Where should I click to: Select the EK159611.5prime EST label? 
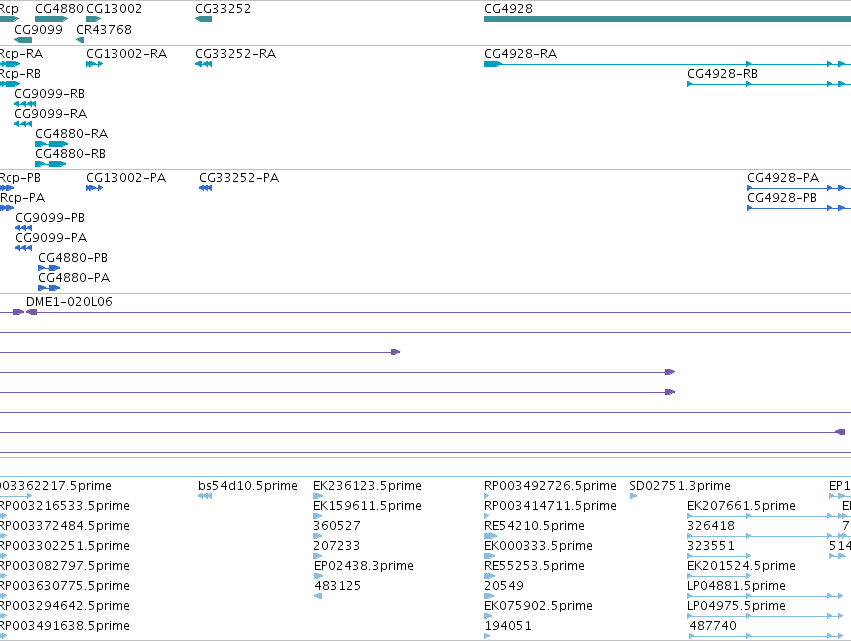click(x=367, y=506)
